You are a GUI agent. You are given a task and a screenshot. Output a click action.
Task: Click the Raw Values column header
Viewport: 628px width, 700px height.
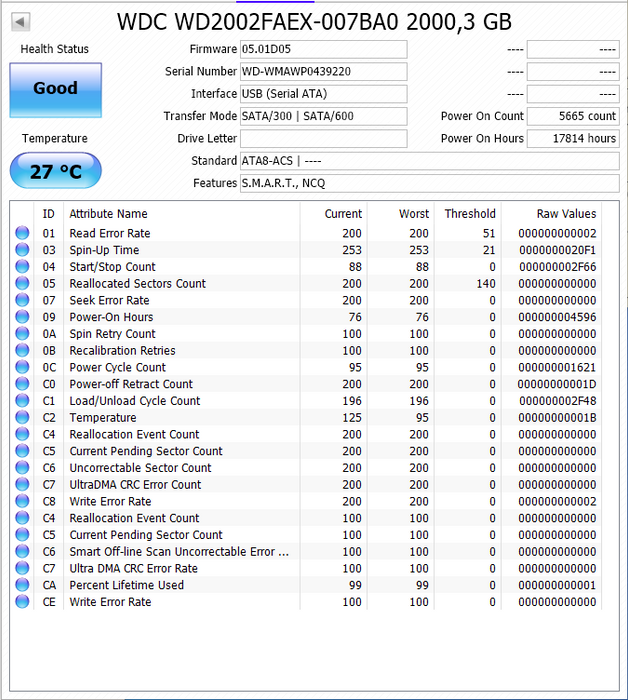click(565, 213)
